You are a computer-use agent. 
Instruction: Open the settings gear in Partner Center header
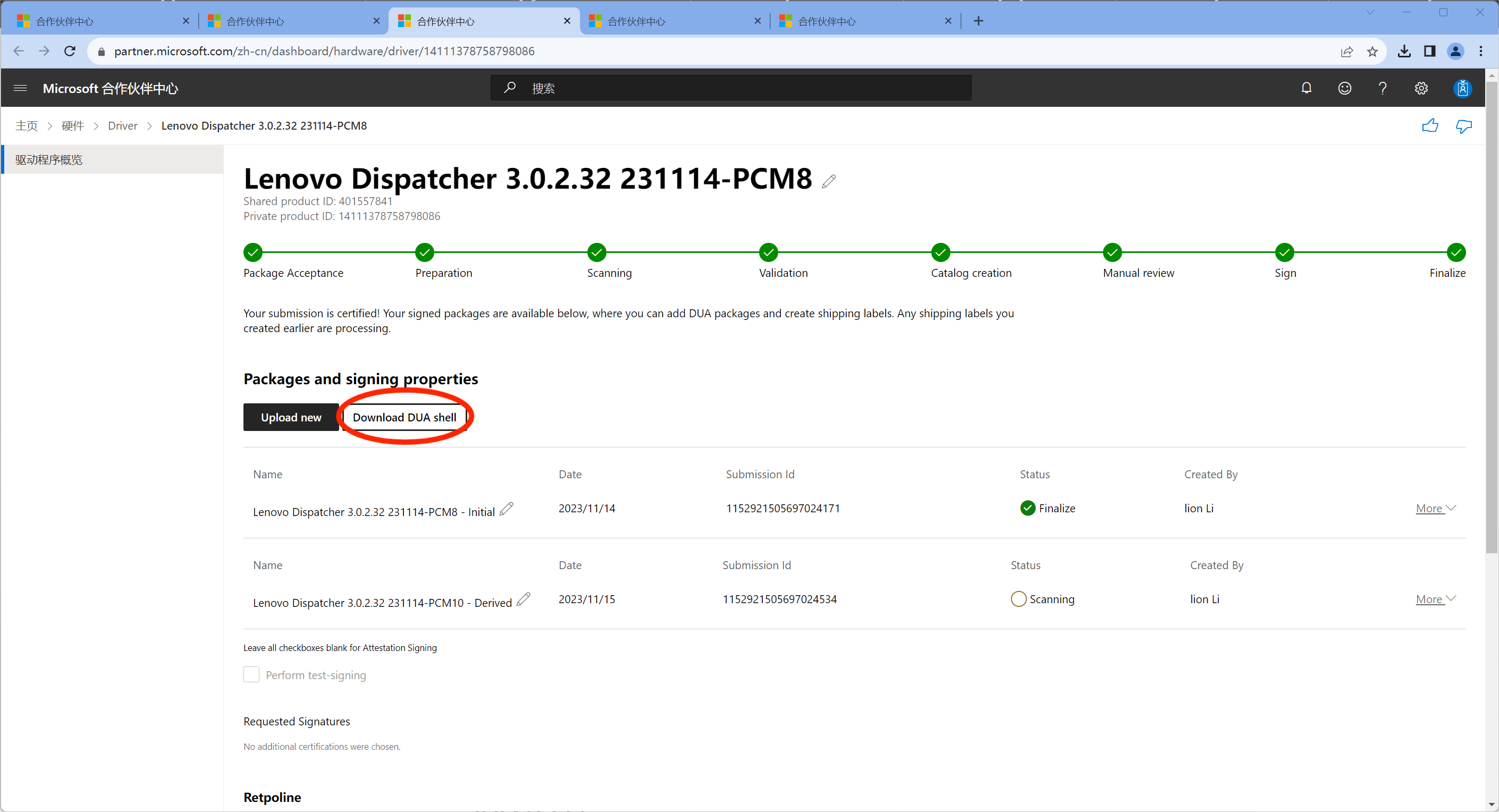coord(1421,88)
